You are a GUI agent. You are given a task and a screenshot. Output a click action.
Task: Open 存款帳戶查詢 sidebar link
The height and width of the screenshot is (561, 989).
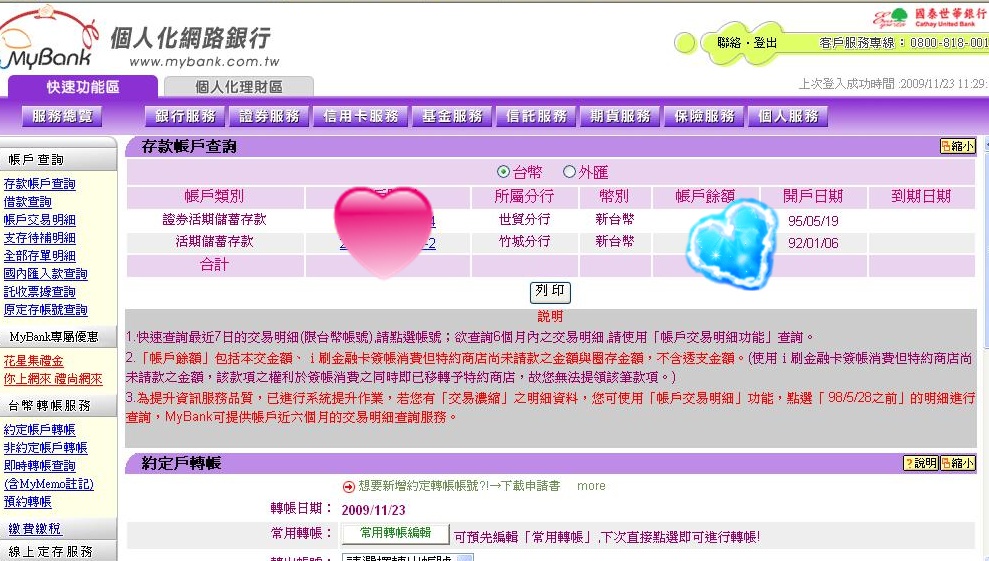[40, 184]
